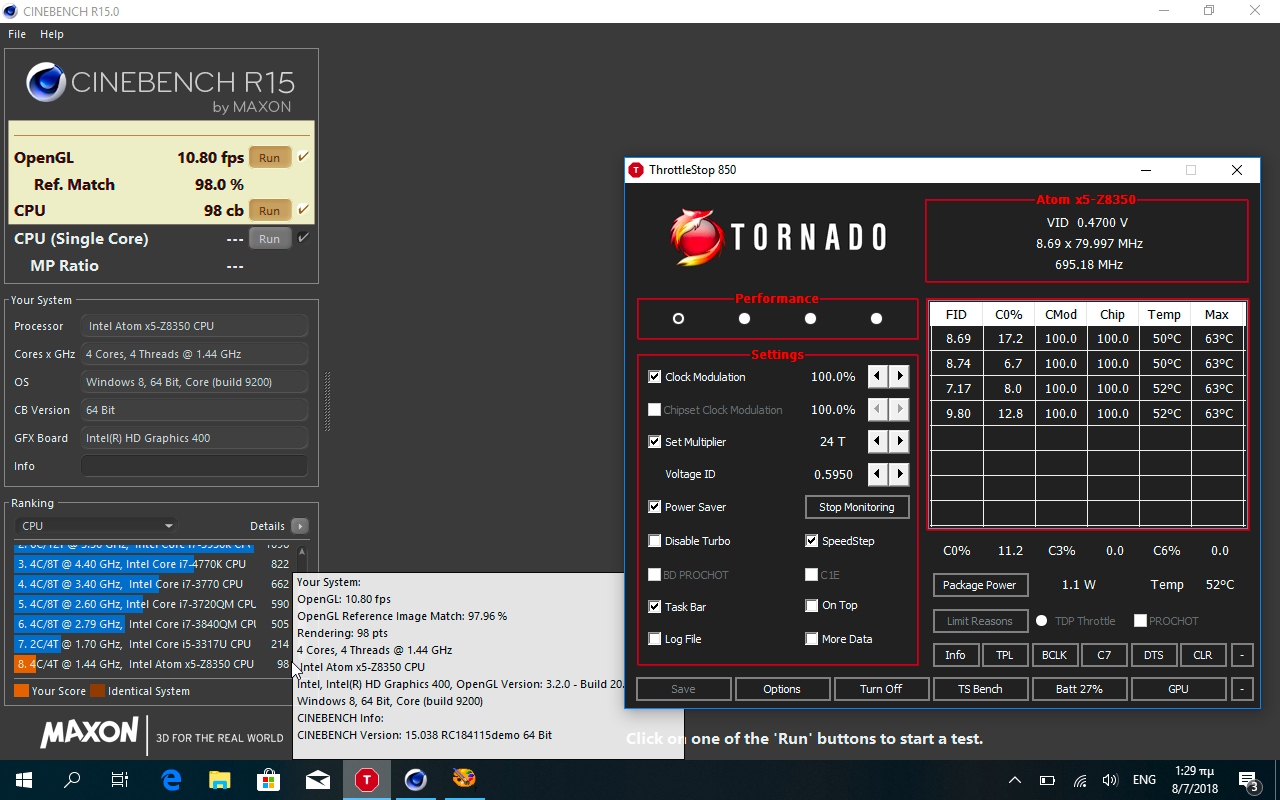The height and width of the screenshot is (800, 1280).
Task: Click Stop Monitoring button
Action: (x=857, y=507)
